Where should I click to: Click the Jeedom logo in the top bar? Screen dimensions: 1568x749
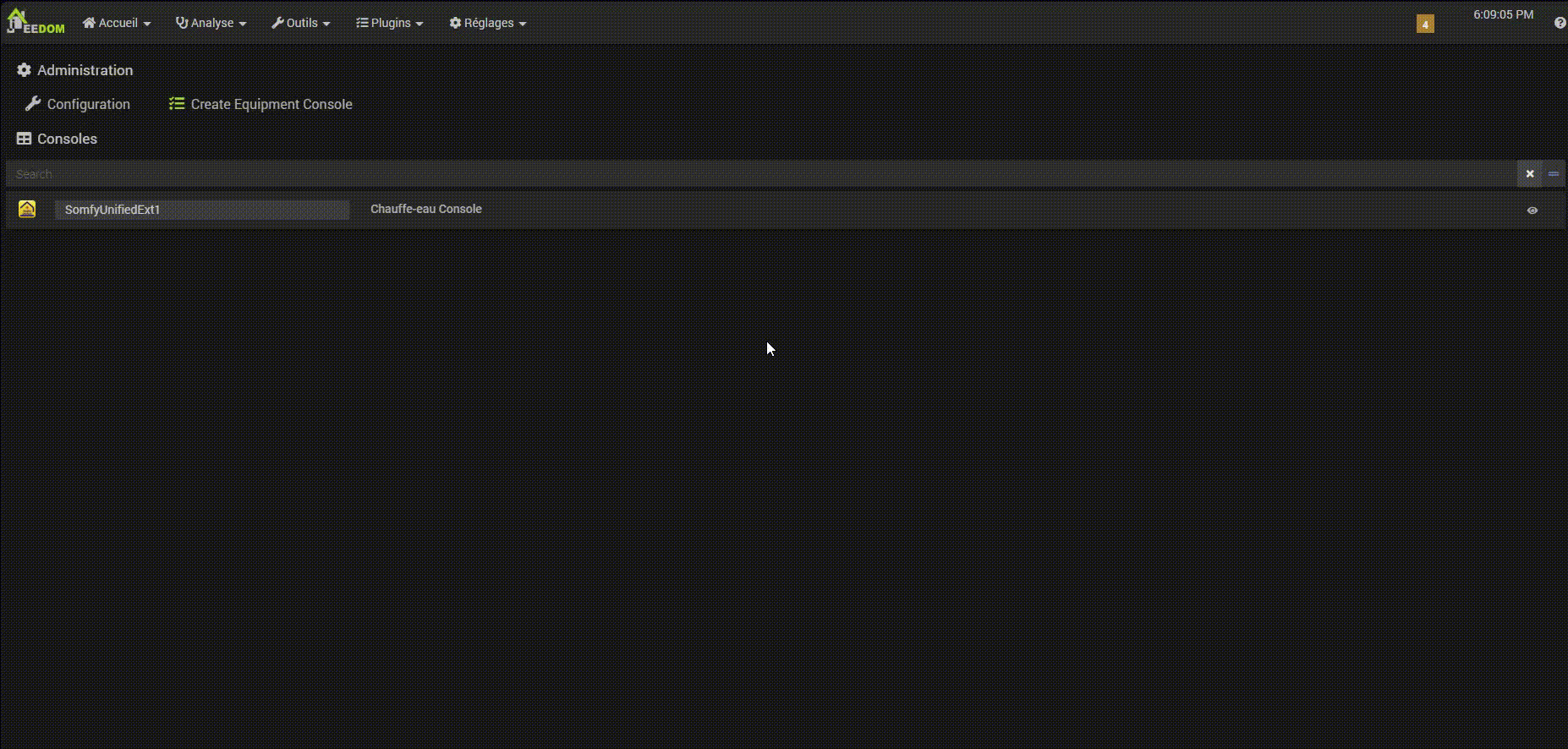[x=36, y=21]
